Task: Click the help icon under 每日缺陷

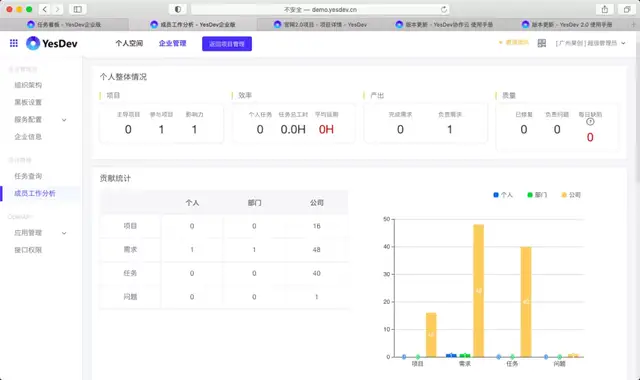Action: (590, 122)
